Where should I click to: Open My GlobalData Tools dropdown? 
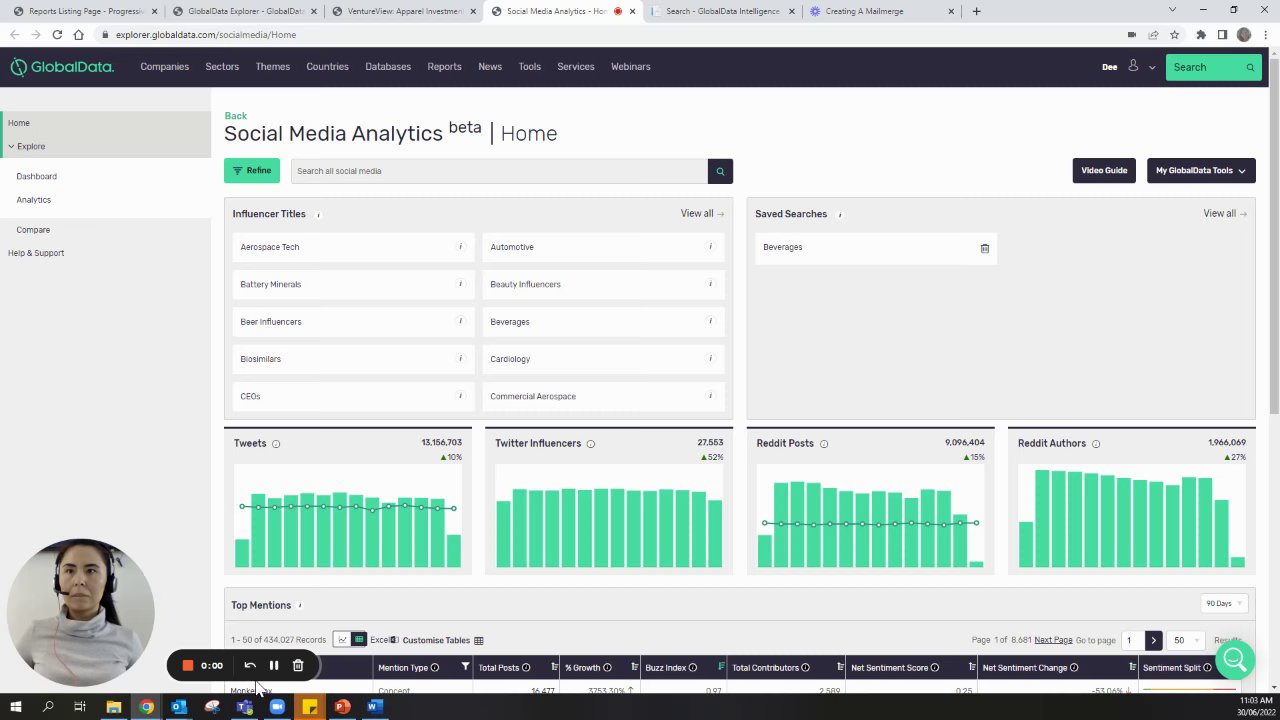1201,171
